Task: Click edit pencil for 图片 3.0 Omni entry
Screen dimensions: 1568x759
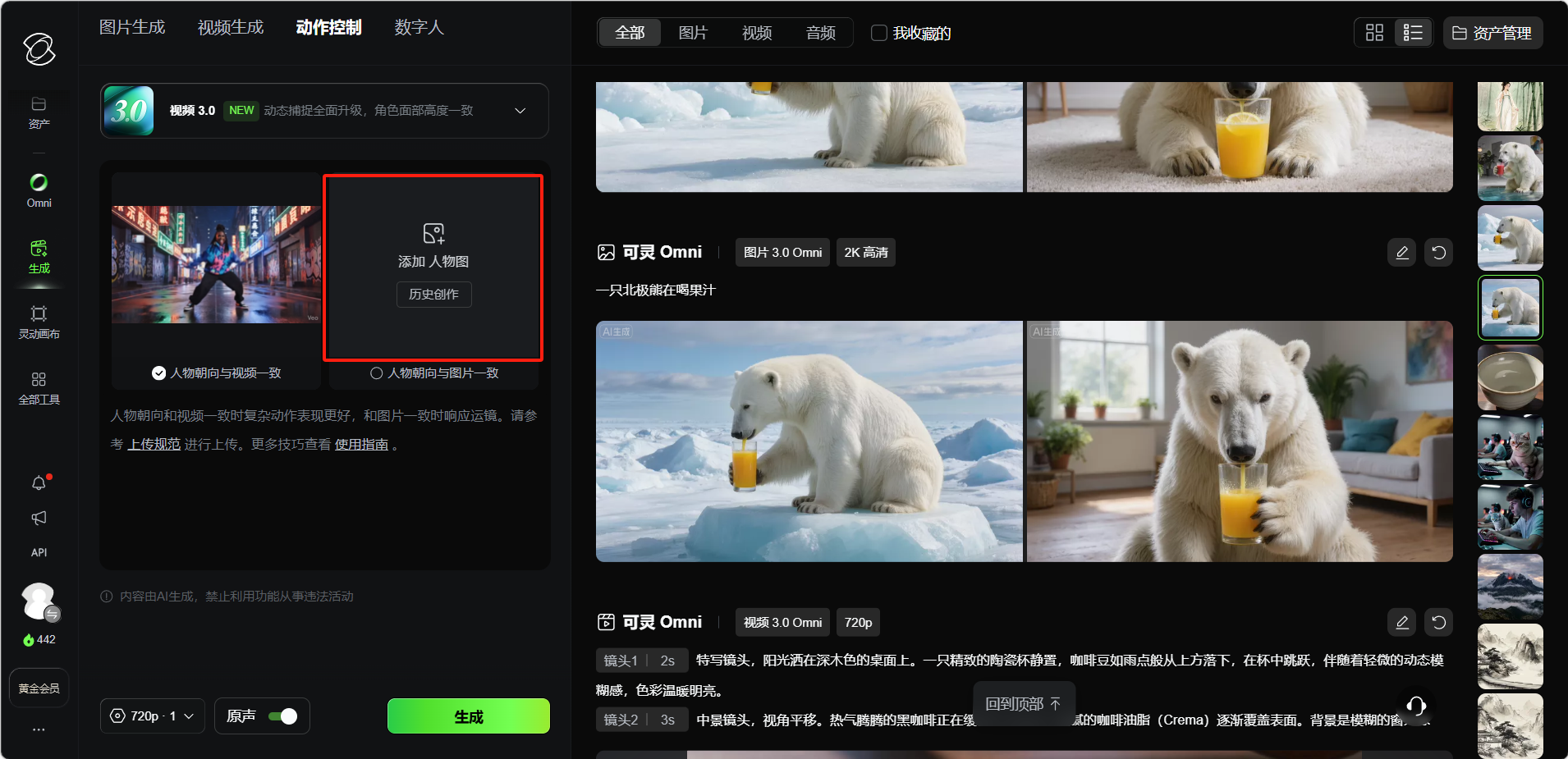Action: click(1402, 253)
